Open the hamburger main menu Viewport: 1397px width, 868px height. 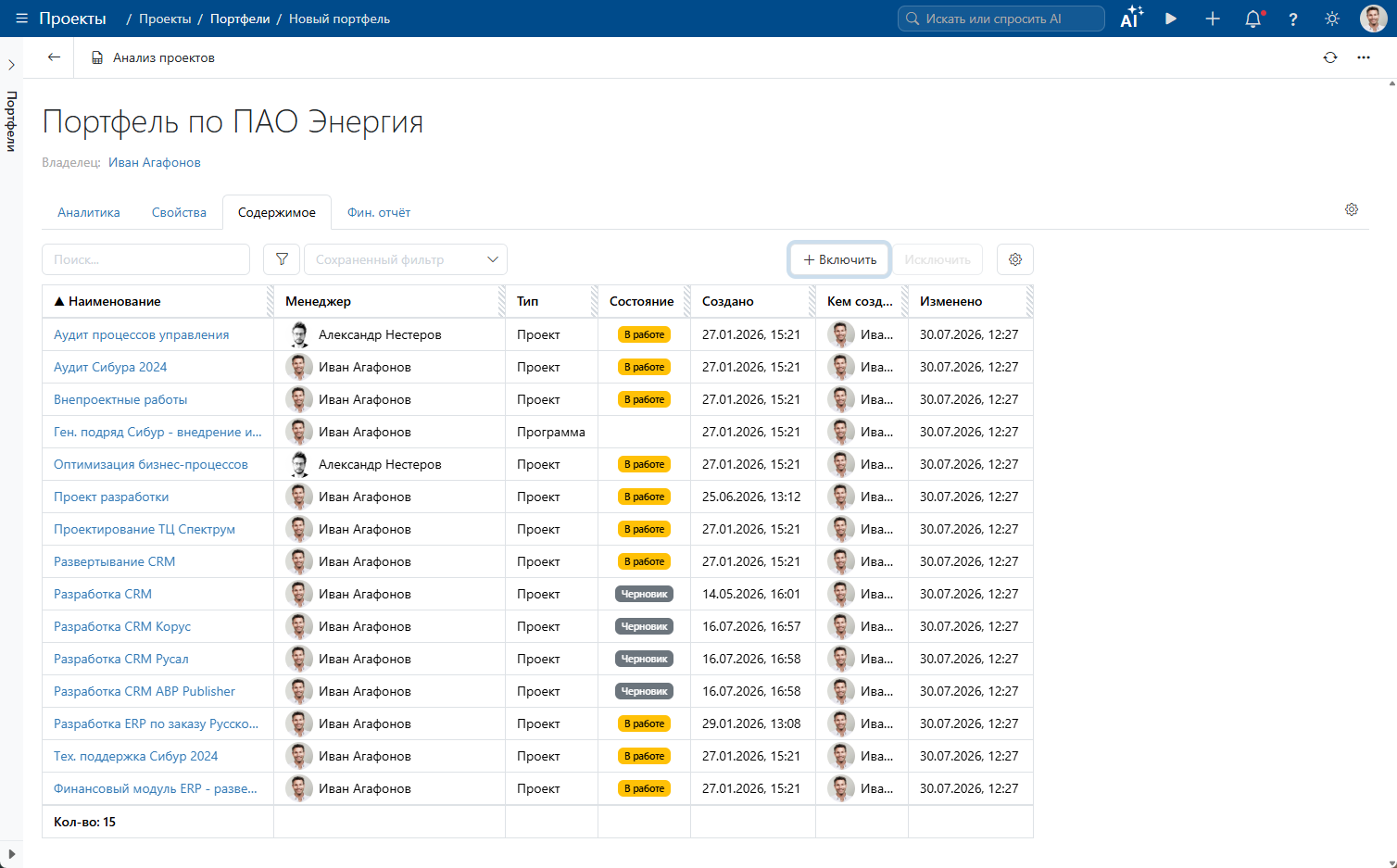click(x=22, y=19)
